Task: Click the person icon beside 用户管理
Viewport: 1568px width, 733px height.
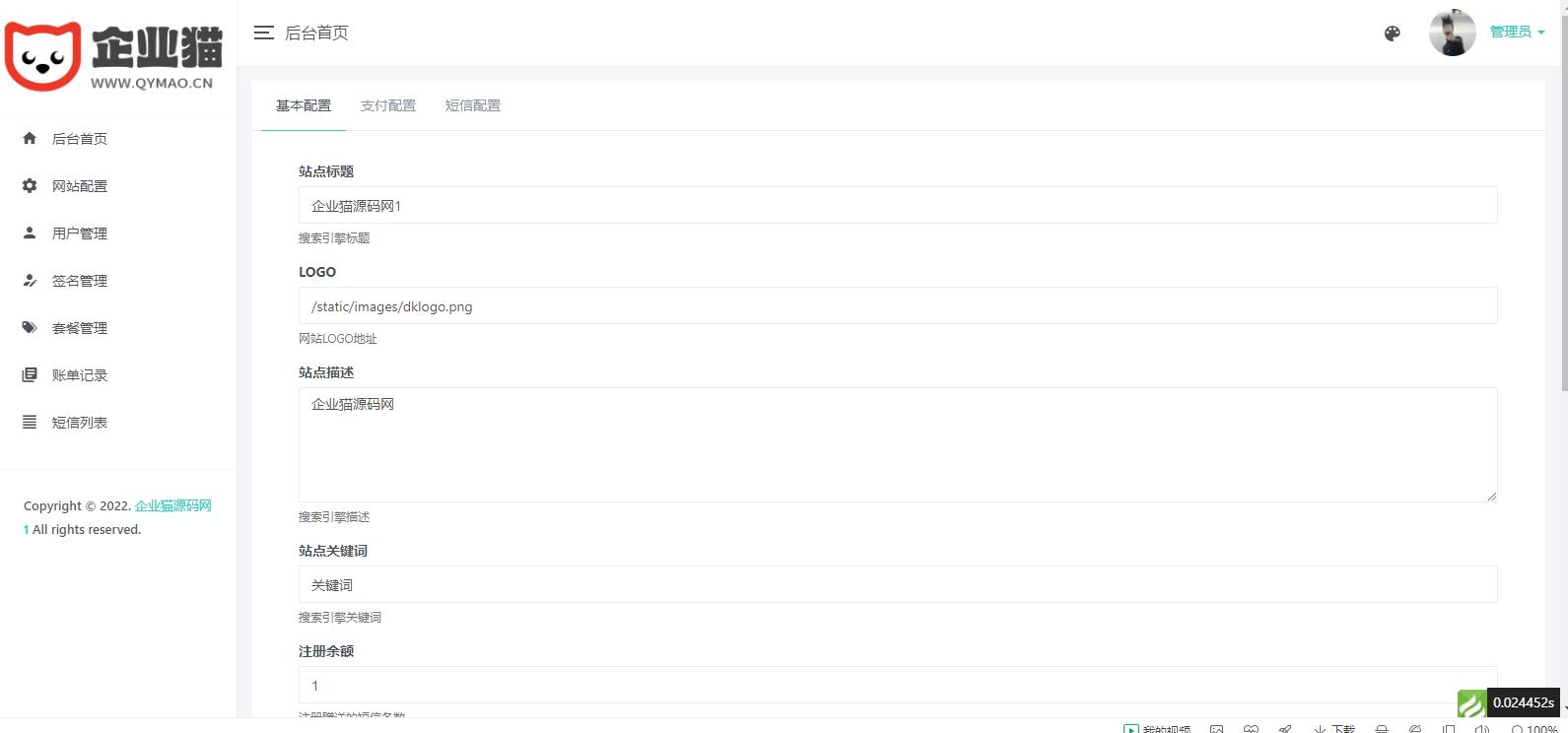Action: point(30,233)
